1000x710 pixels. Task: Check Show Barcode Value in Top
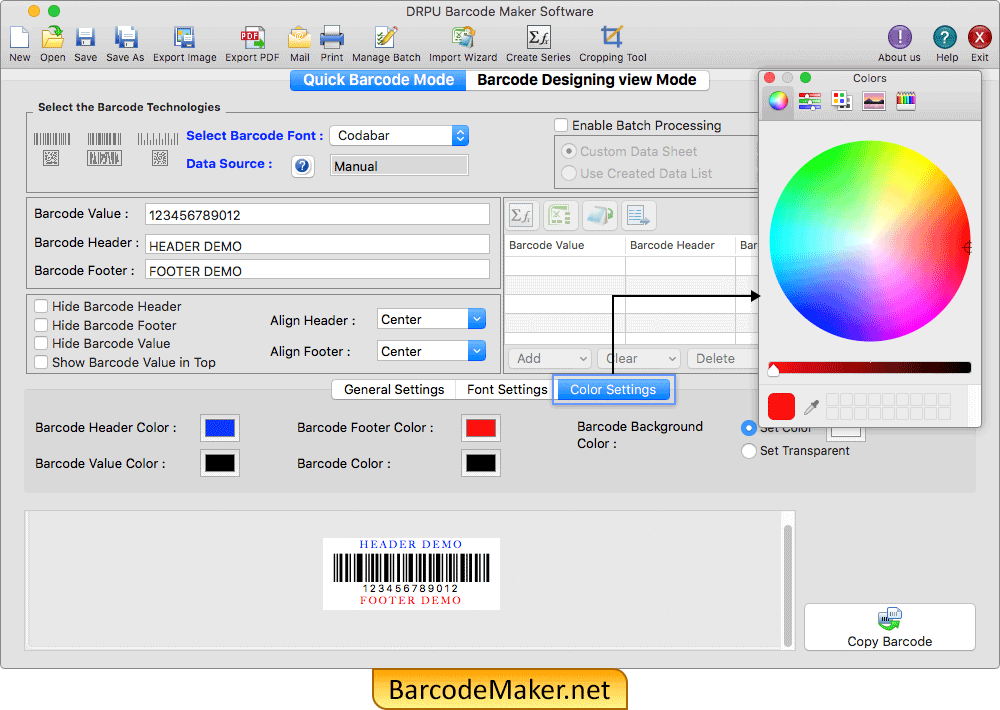41,362
